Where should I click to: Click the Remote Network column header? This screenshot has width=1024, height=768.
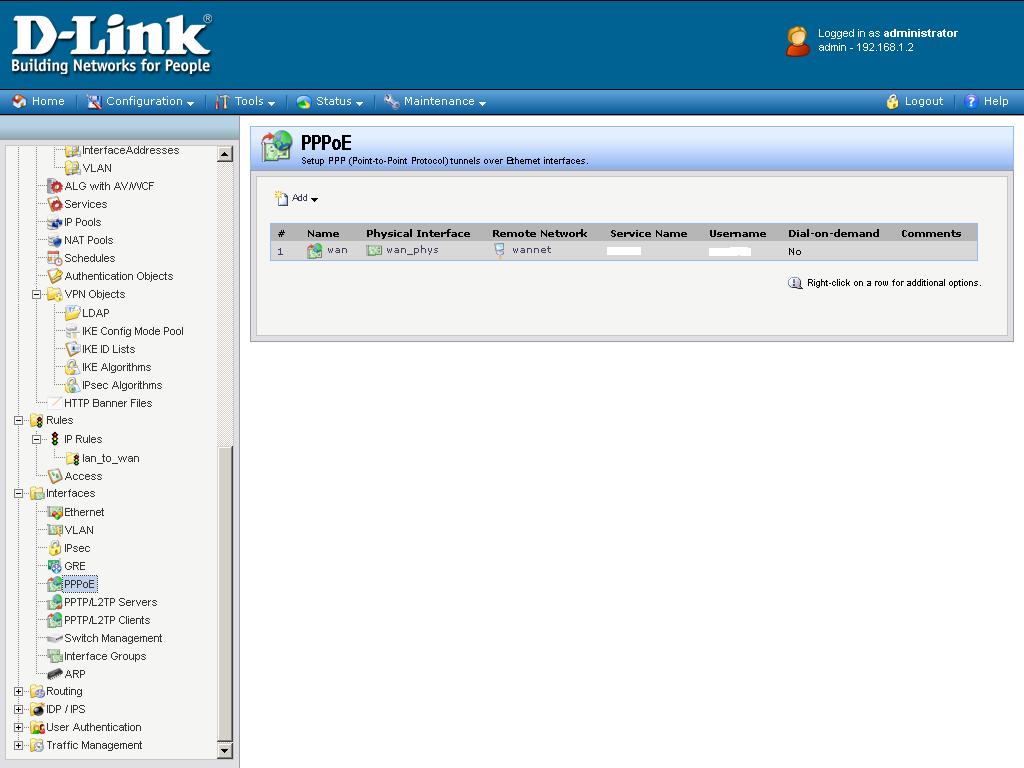pyautogui.click(x=539, y=233)
